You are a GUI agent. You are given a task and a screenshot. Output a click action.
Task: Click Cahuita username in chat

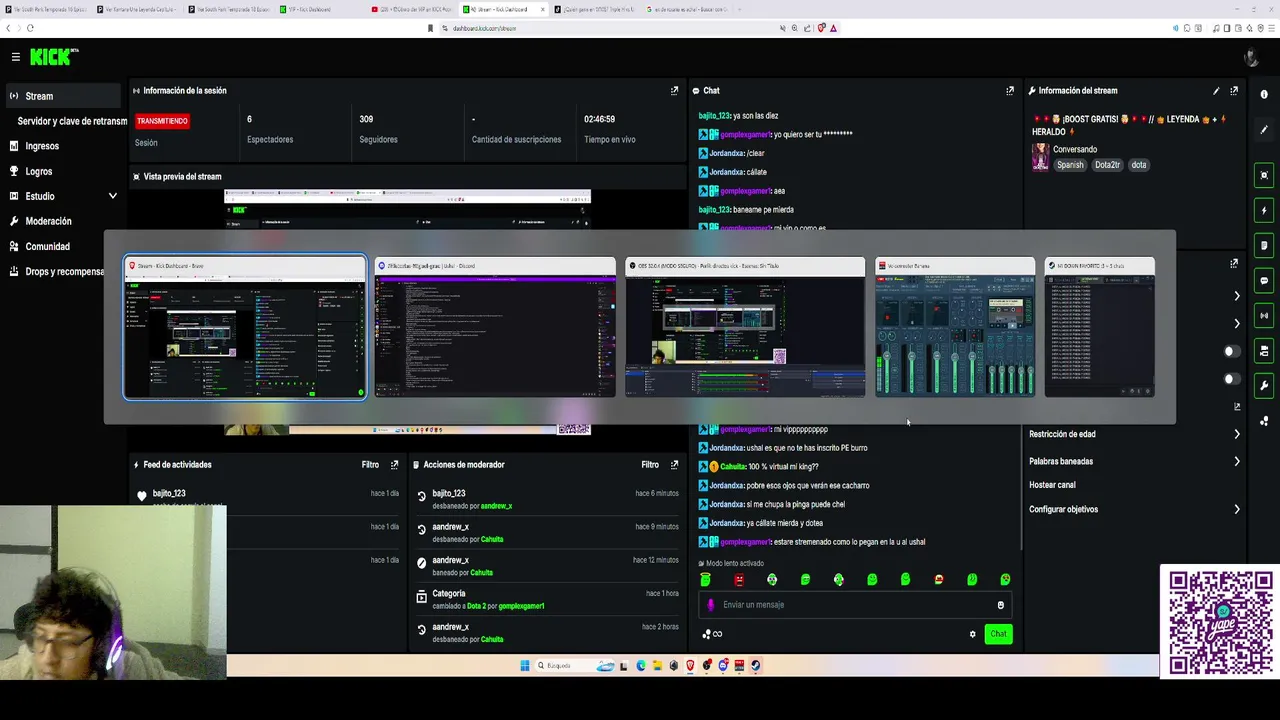733,467
